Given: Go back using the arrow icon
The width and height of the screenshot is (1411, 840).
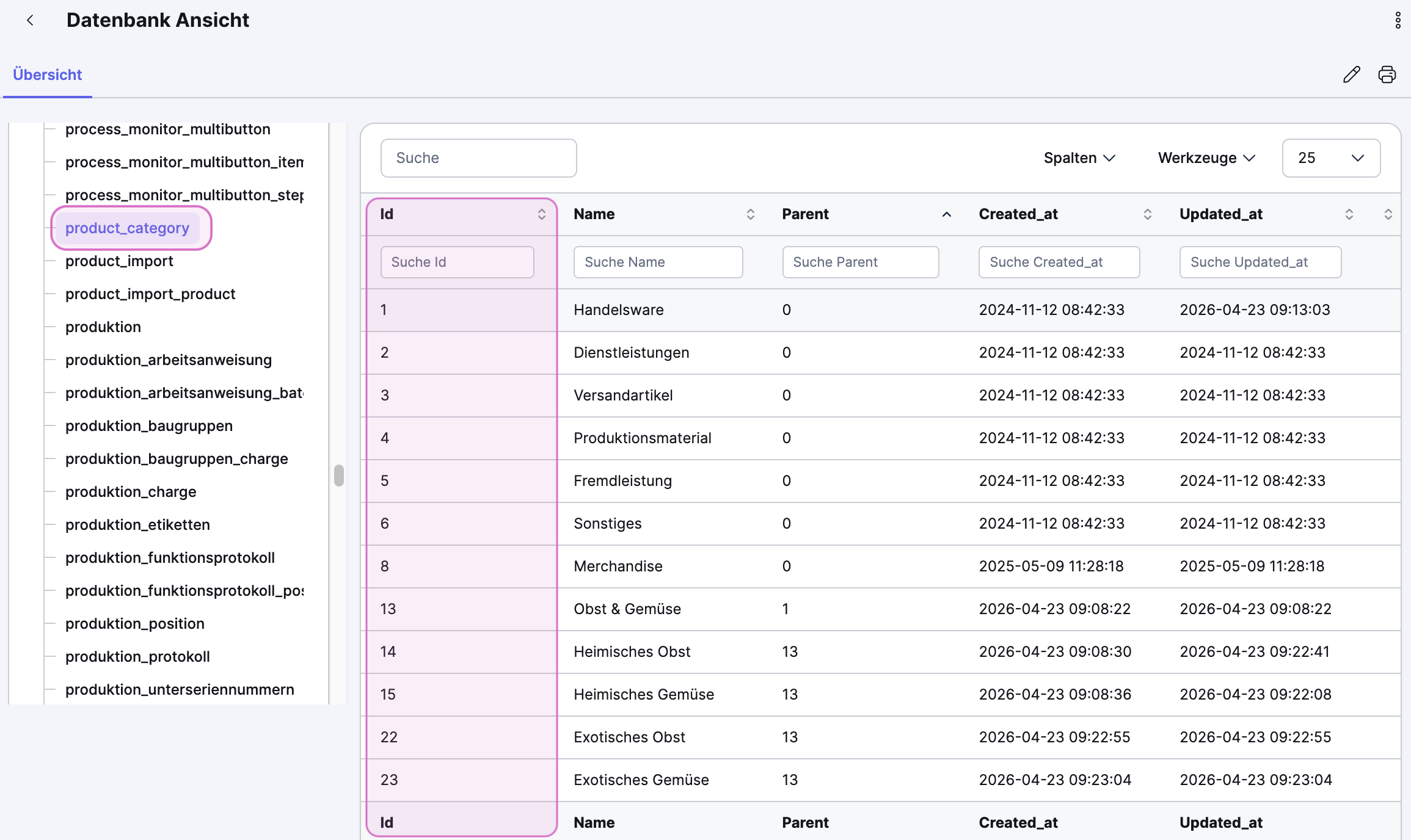Looking at the screenshot, I should pyautogui.click(x=30, y=20).
